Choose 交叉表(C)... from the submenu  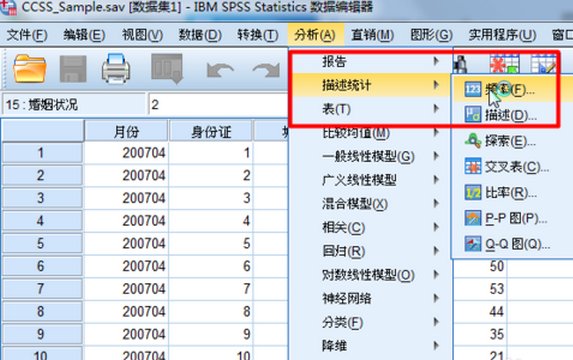(x=512, y=167)
